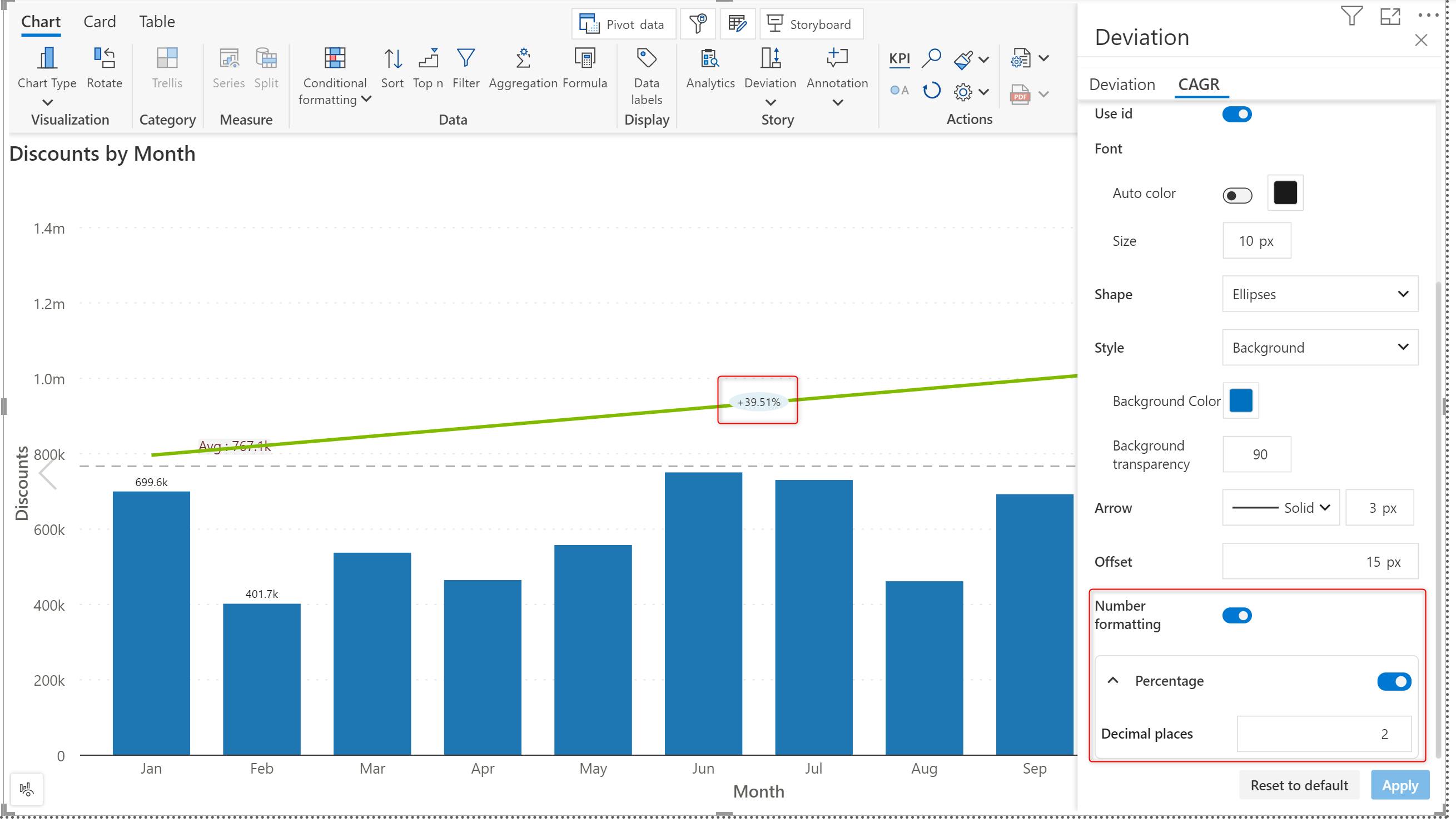Click the blue Background Color swatch
The width and height of the screenshot is (1456, 822).
click(1240, 401)
